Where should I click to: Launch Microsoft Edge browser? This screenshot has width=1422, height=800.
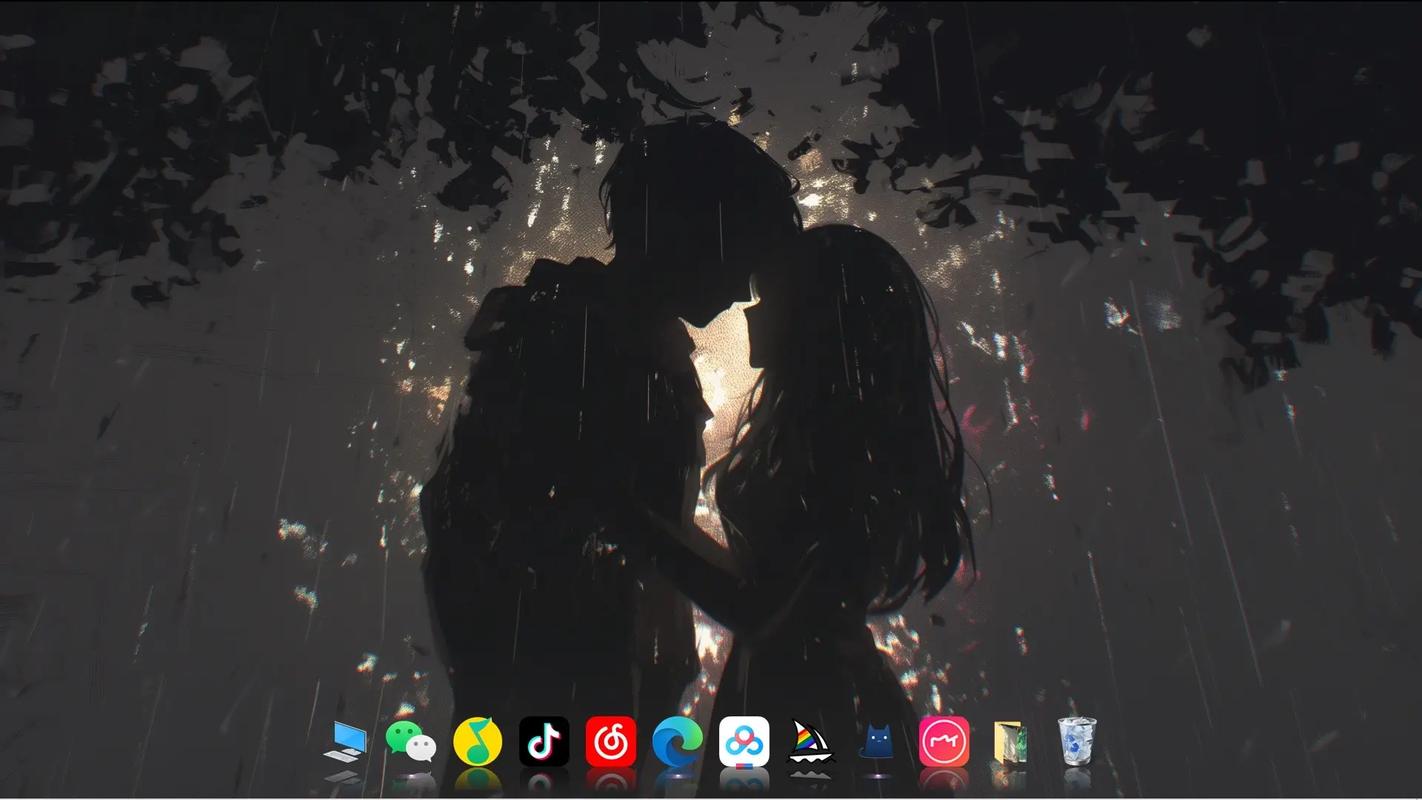[x=677, y=742]
